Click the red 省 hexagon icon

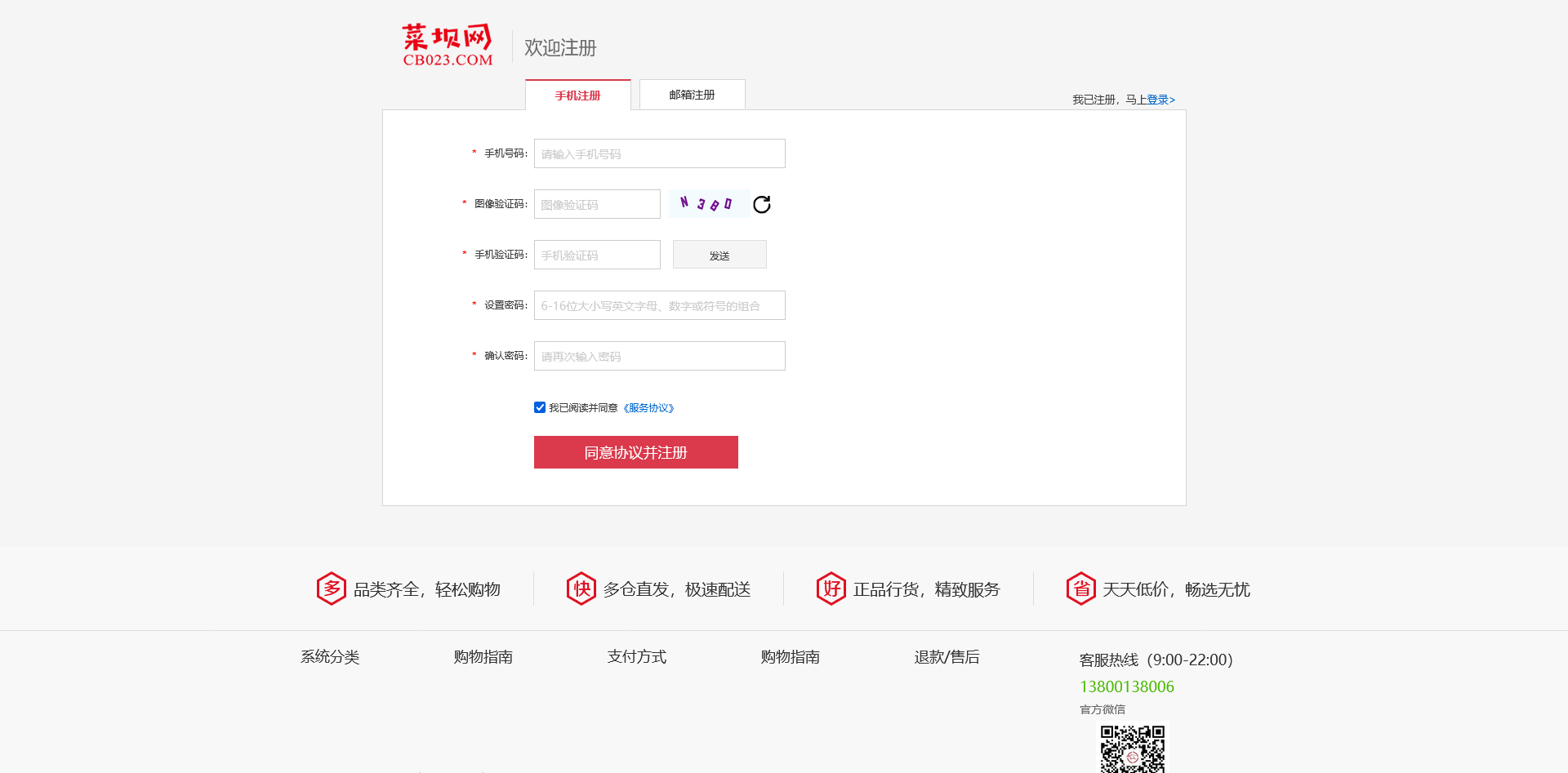click(x=1081, y=589)
